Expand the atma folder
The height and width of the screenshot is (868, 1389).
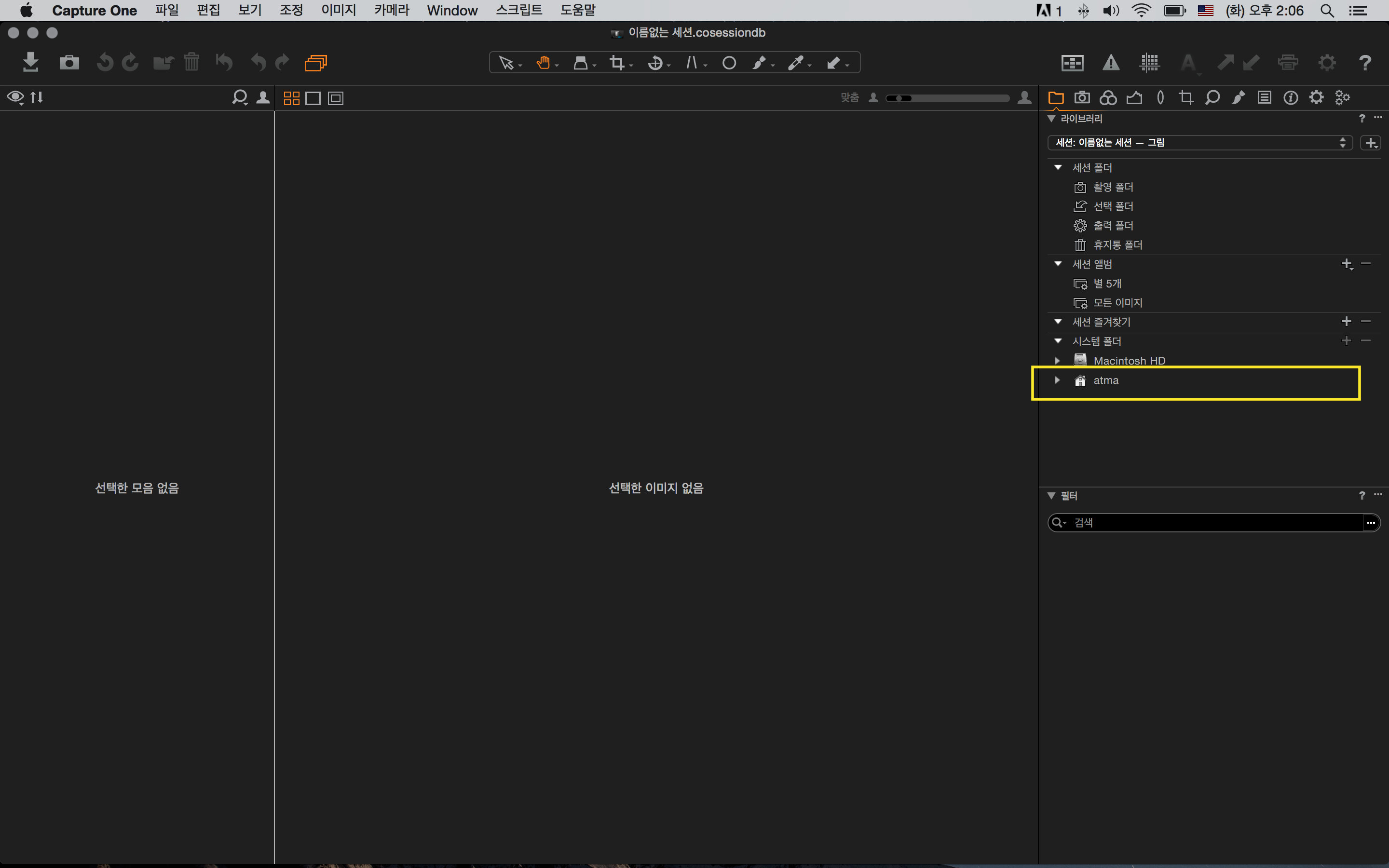tap(1057, 380)
